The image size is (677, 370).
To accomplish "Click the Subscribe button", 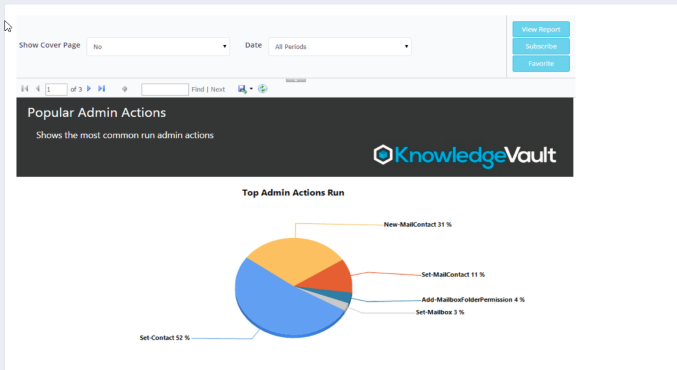I will [541, 46].
